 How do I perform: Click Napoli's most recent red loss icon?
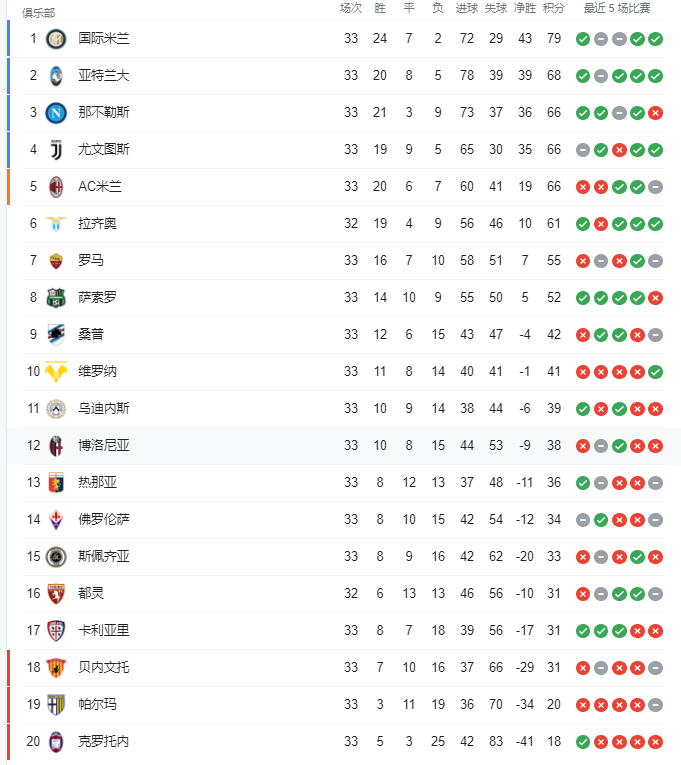[x=656, y=113]
